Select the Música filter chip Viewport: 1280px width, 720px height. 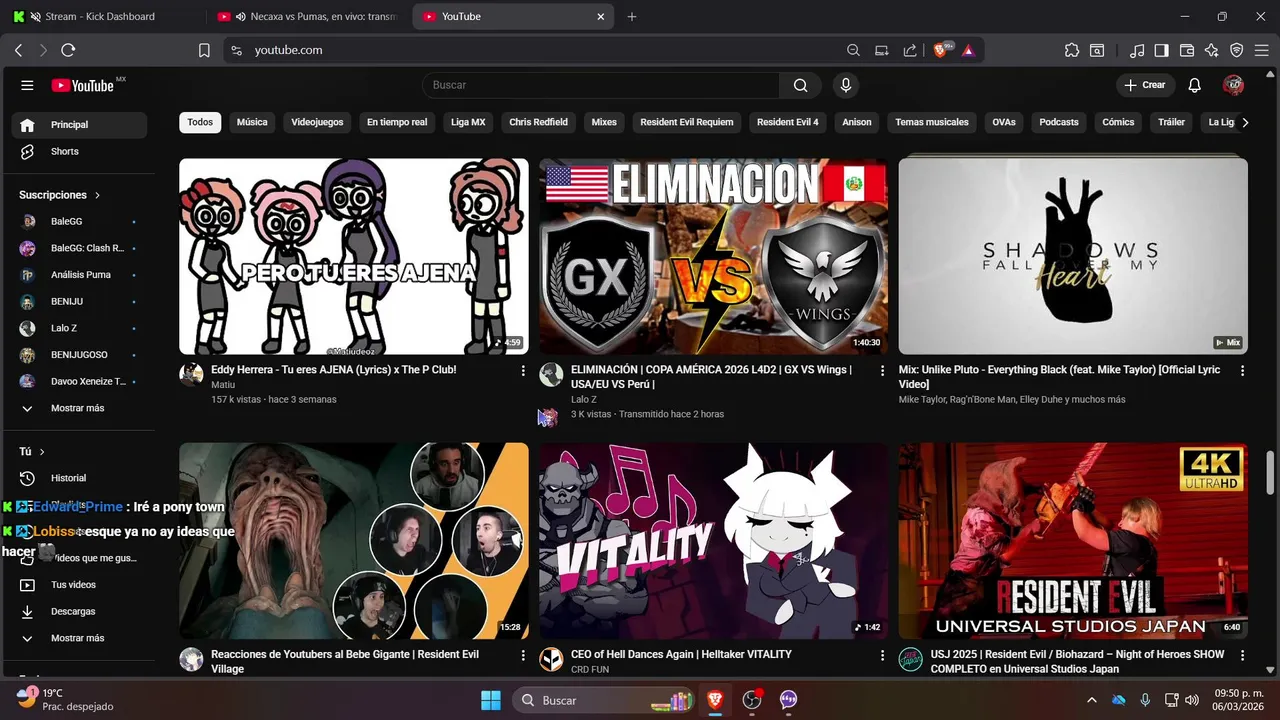[252, 122]
